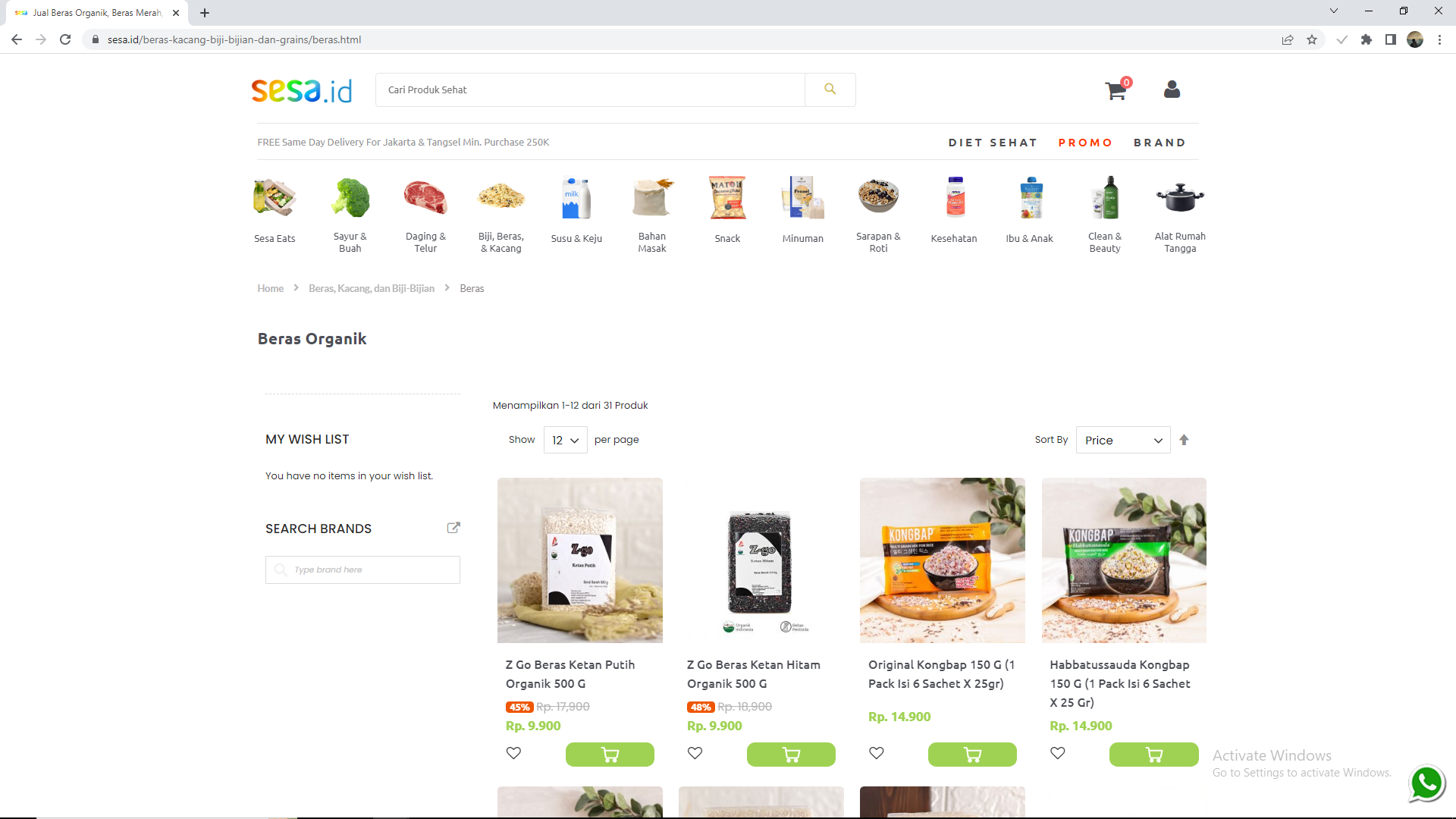Open the PROMO menu item
This screenshot has width=1456, height=819.
coord(1085,143)
